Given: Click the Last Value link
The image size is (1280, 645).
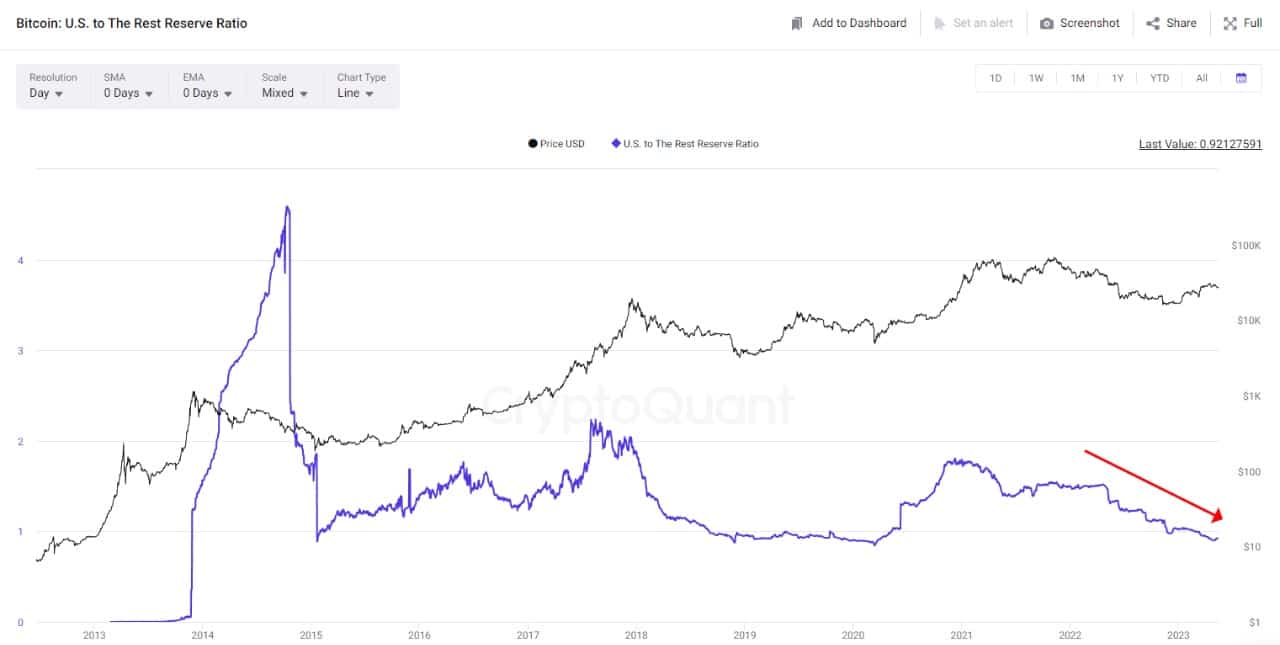Looking at the screenshot, I should 1200,144.
